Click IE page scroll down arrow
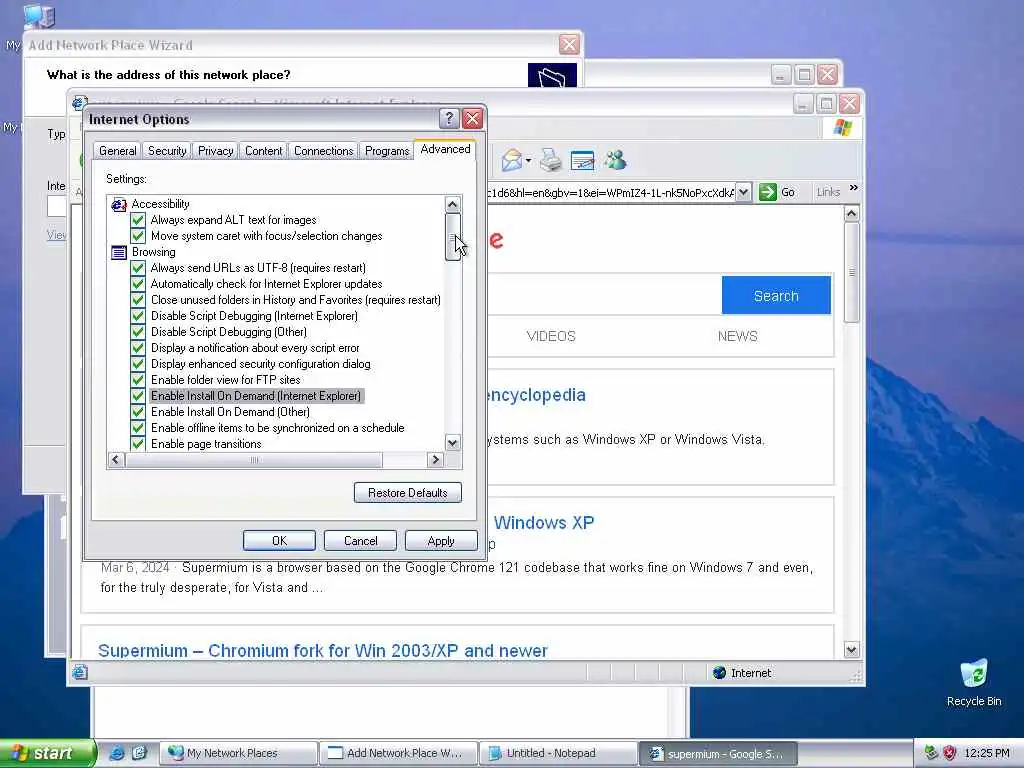 (x=851, y=650)
